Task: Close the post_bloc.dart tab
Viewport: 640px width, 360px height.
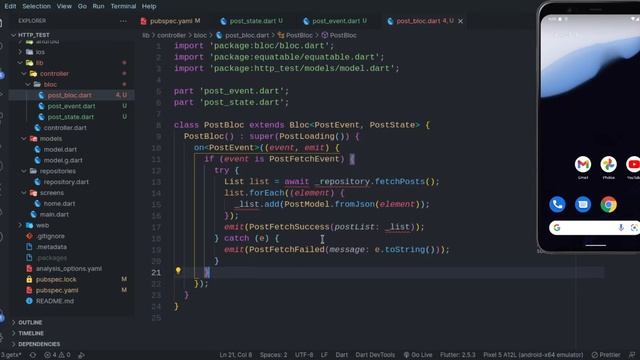Action: point(460,21)
